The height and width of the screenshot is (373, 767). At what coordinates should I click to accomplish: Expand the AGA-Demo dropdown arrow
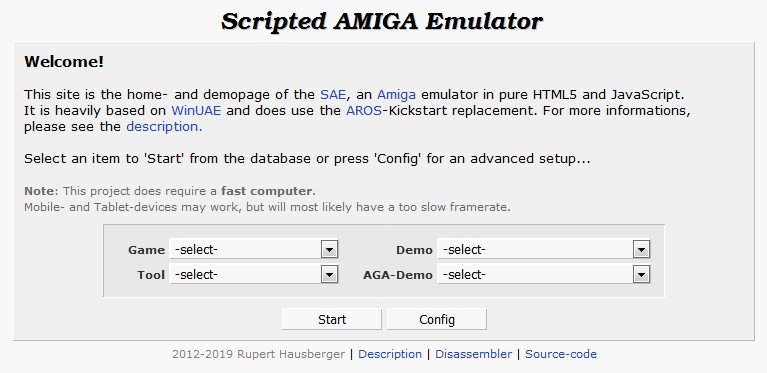click(x=641, y=275)
